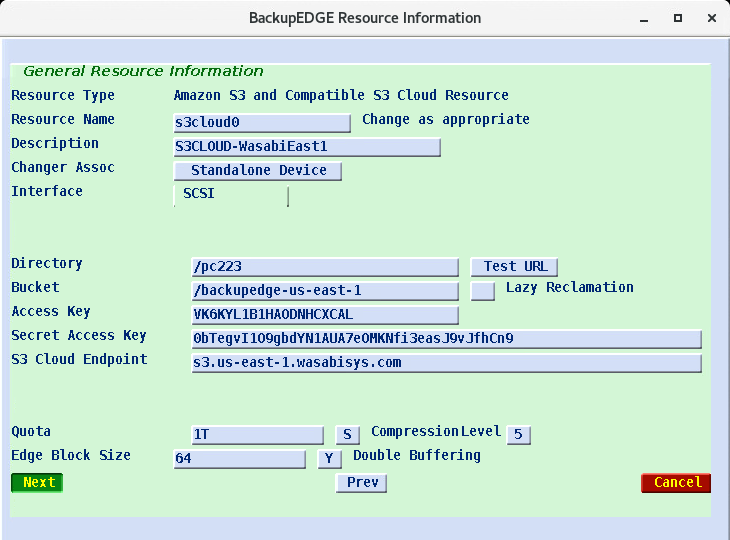Click the 'CompressionLevel' label
The width and height of the screenshot is (730, 540).
coord(436,432)
